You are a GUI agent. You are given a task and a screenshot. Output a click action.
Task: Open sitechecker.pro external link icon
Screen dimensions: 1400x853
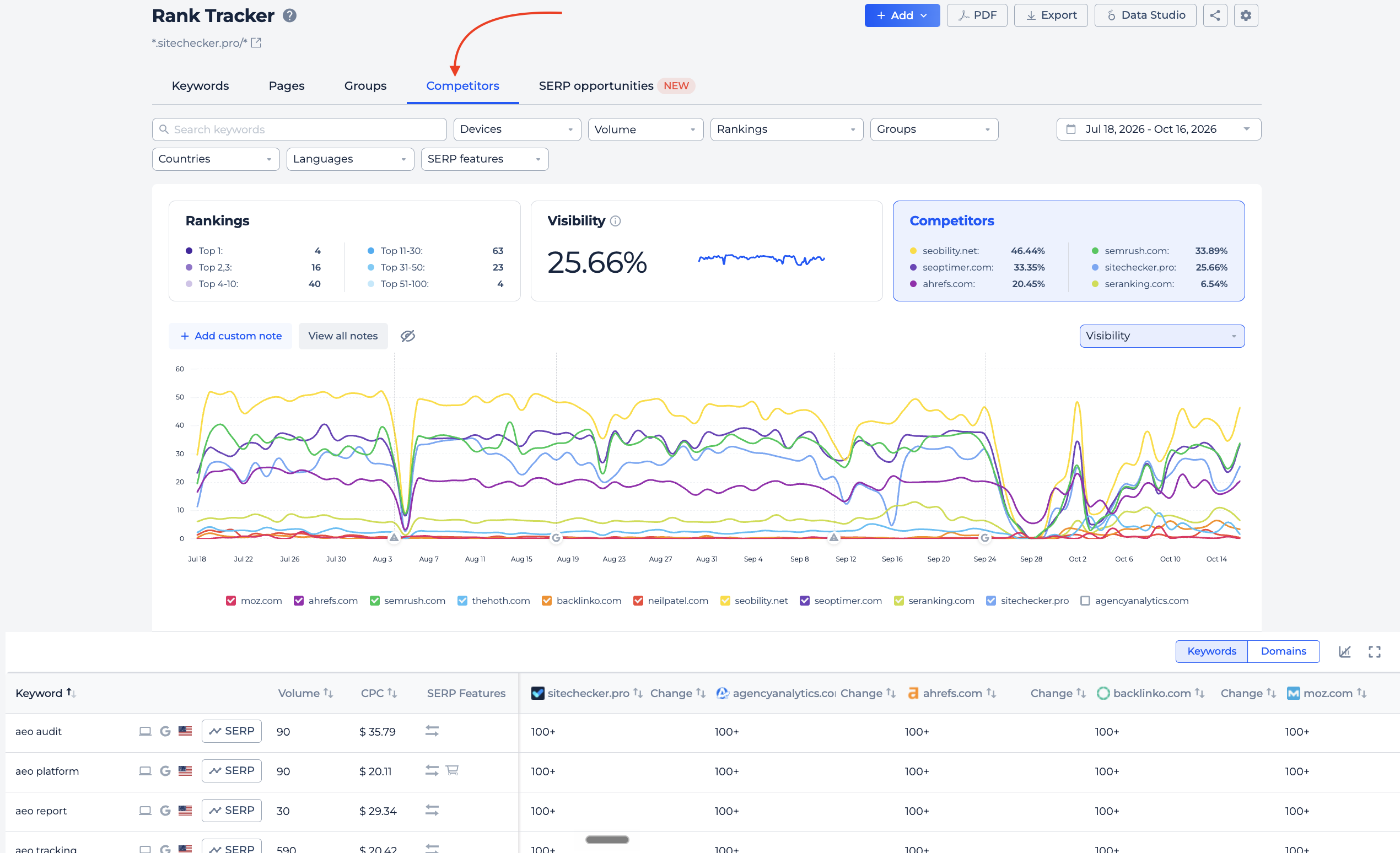coord(256,42)
